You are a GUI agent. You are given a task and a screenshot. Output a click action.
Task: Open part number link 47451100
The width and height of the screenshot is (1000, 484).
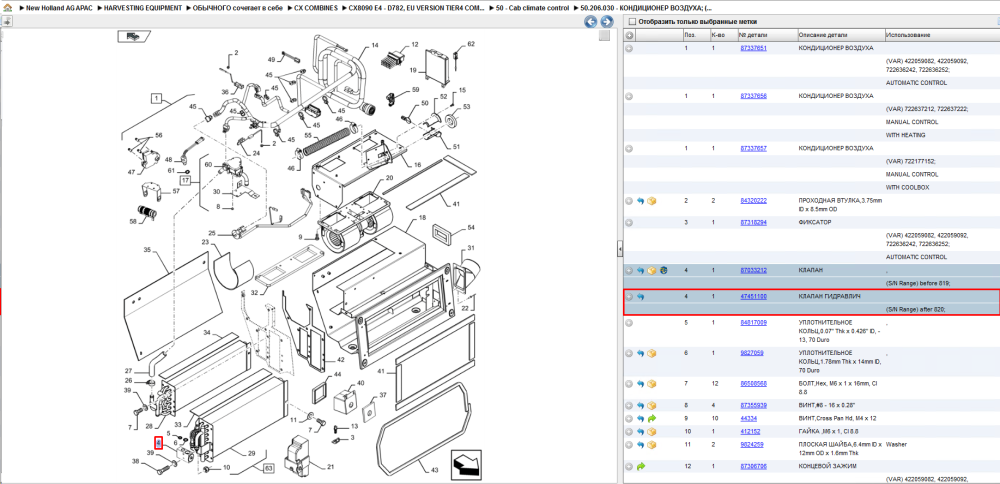click(753, 297)
